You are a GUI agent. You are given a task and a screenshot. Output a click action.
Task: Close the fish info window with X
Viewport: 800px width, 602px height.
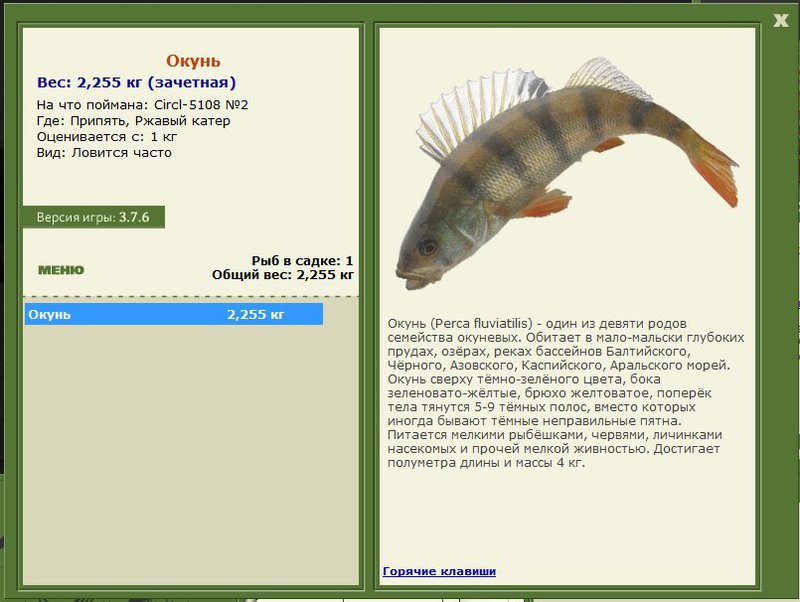(x=781, y=20)
